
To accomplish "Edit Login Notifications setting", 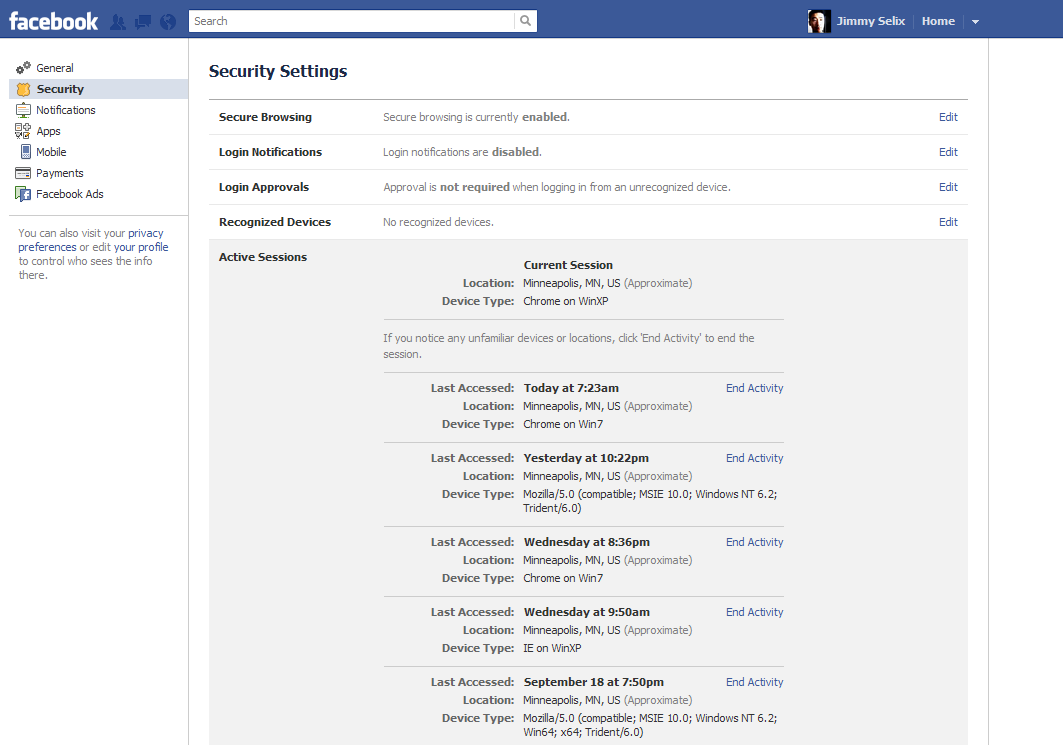I will coord(948,152).
